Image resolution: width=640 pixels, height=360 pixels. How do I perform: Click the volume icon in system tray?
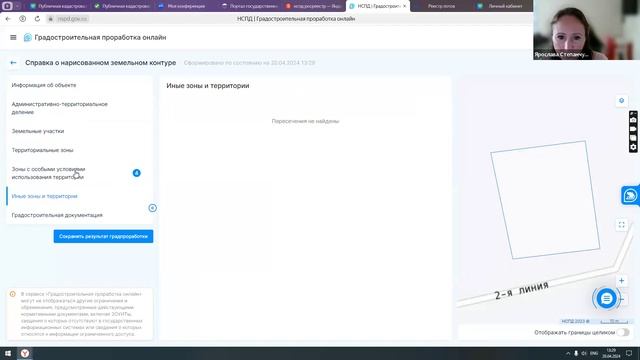point(584,353)
